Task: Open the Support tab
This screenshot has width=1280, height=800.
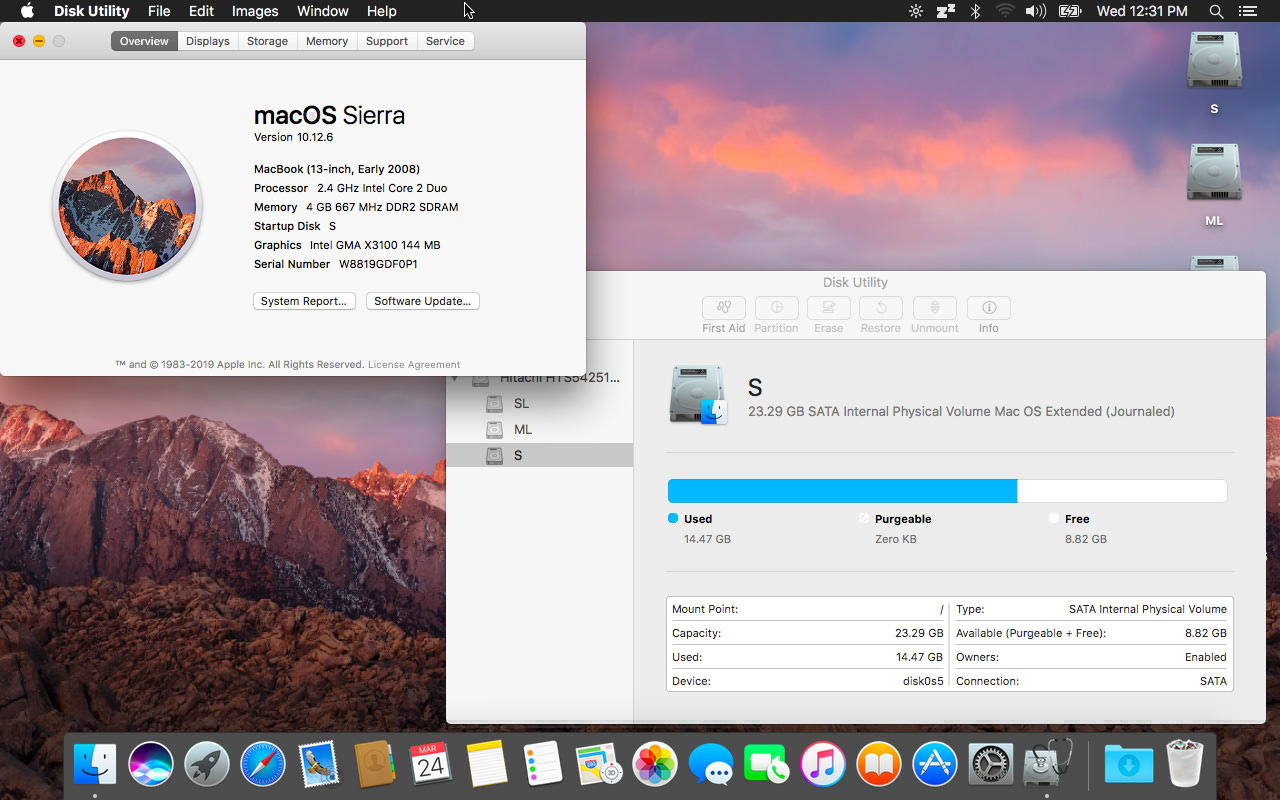Action: pos(387,41)
